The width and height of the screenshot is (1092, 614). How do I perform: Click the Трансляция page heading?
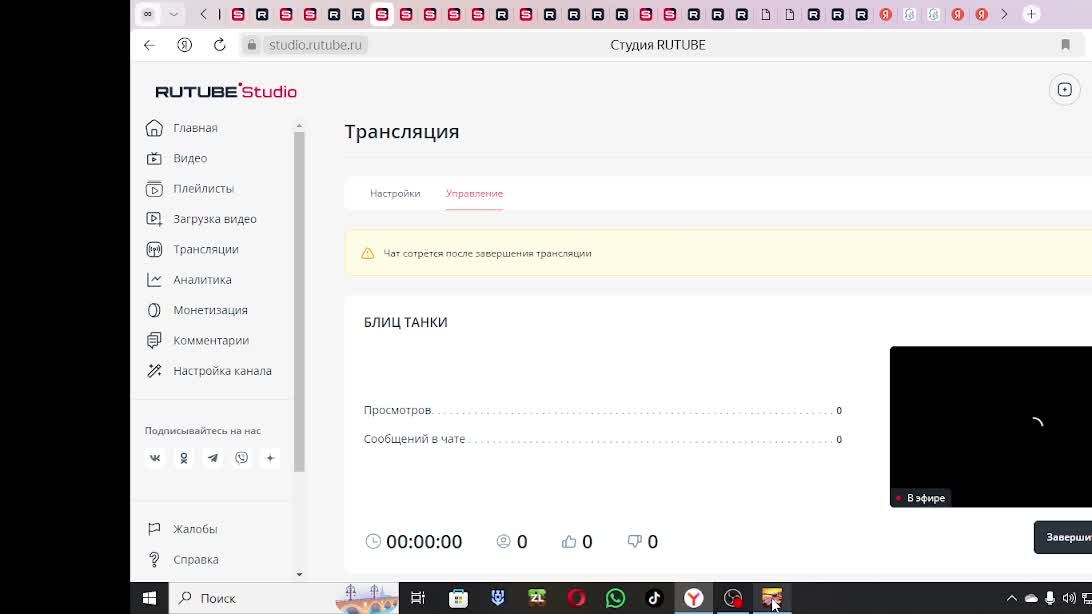coord(402,132)
